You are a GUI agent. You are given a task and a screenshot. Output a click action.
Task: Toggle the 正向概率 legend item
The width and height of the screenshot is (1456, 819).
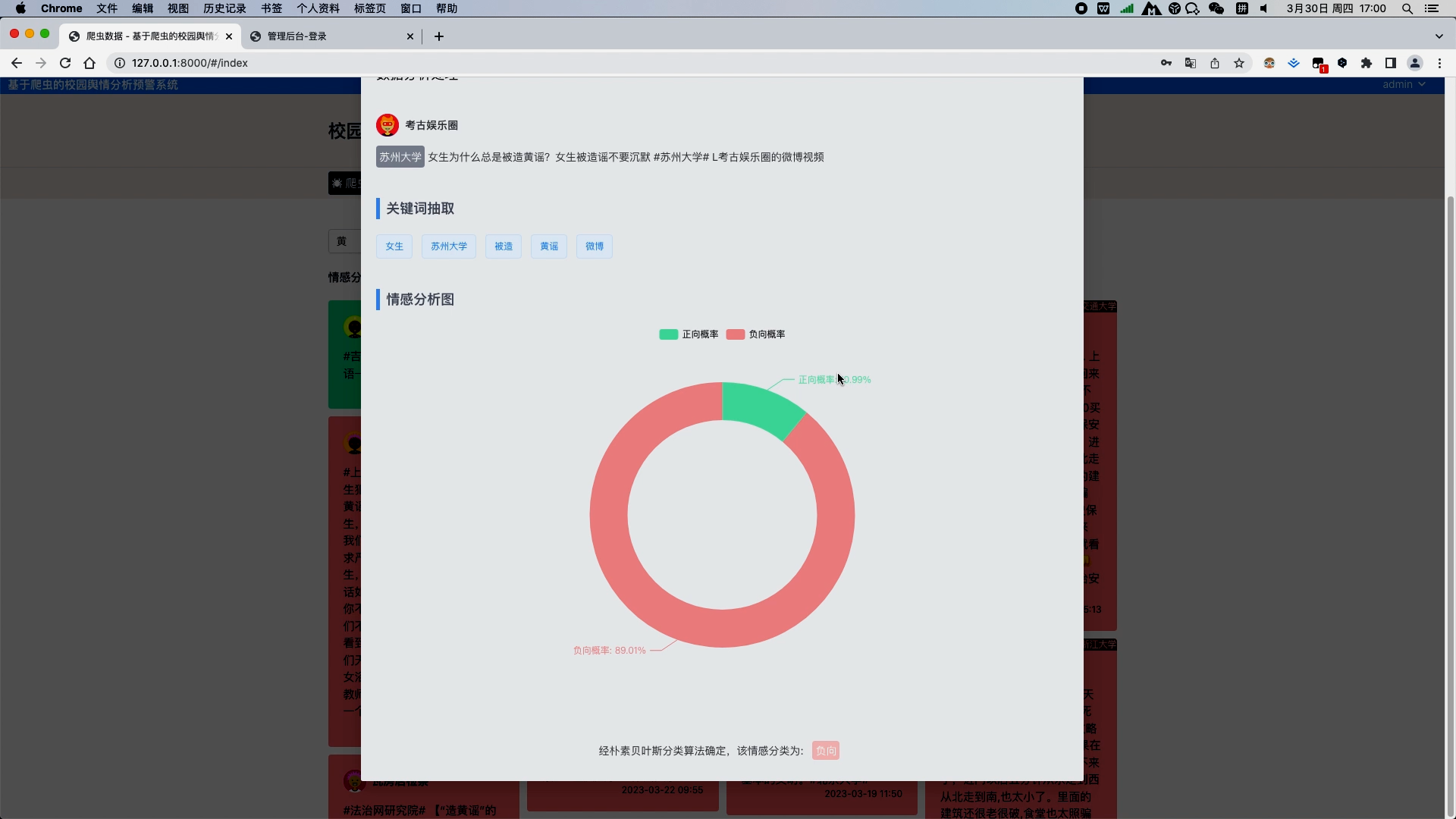pyautogui.click(x=689, y=334)
